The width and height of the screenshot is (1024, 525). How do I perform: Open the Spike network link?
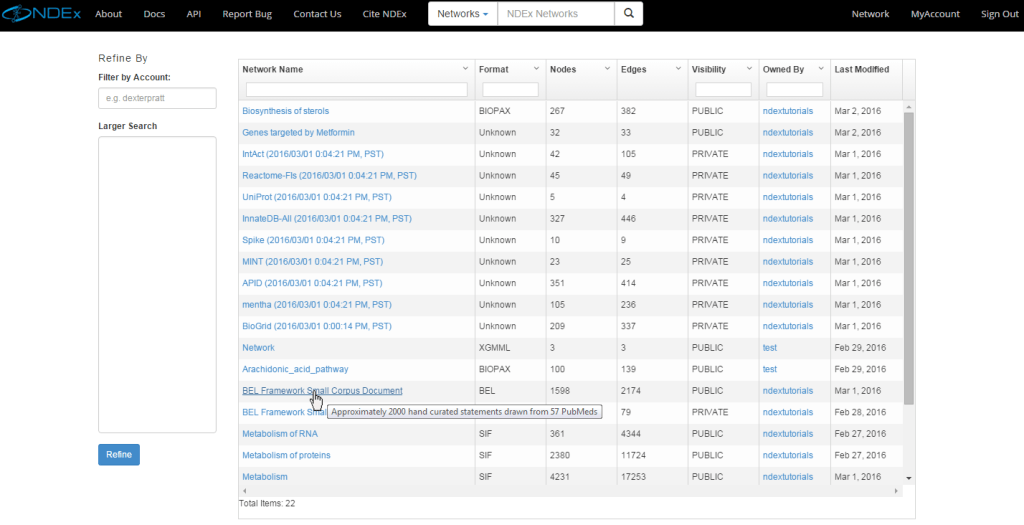point(313,240)
